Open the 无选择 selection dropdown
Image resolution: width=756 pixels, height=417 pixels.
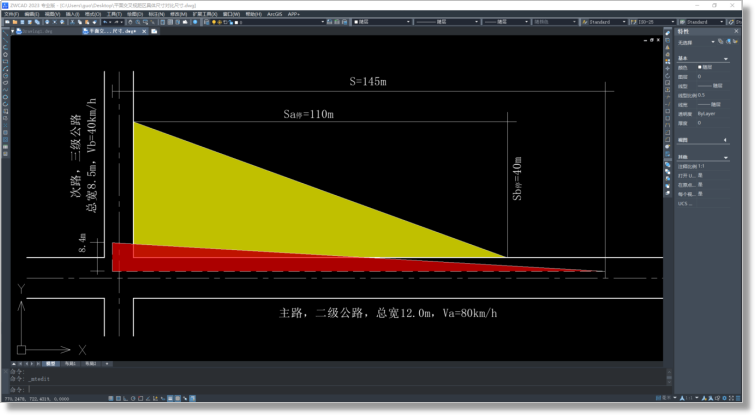[x=713, y=42]
